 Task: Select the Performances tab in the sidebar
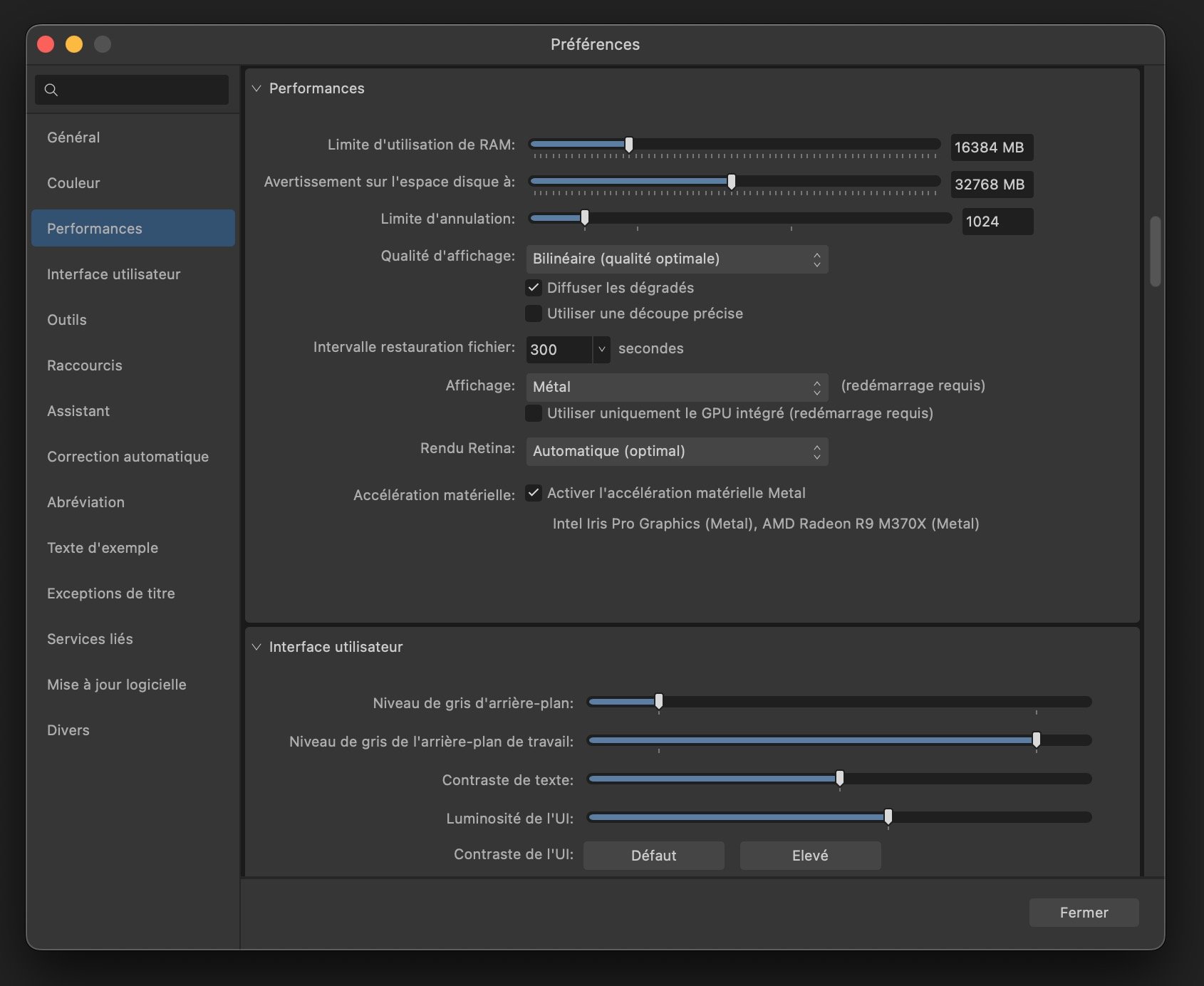[93, 228]
